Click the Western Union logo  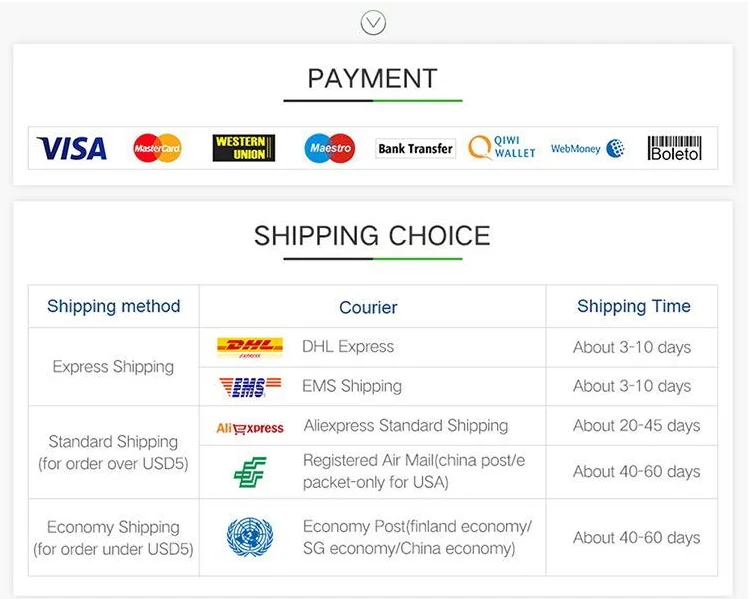(x=243, y=149)
